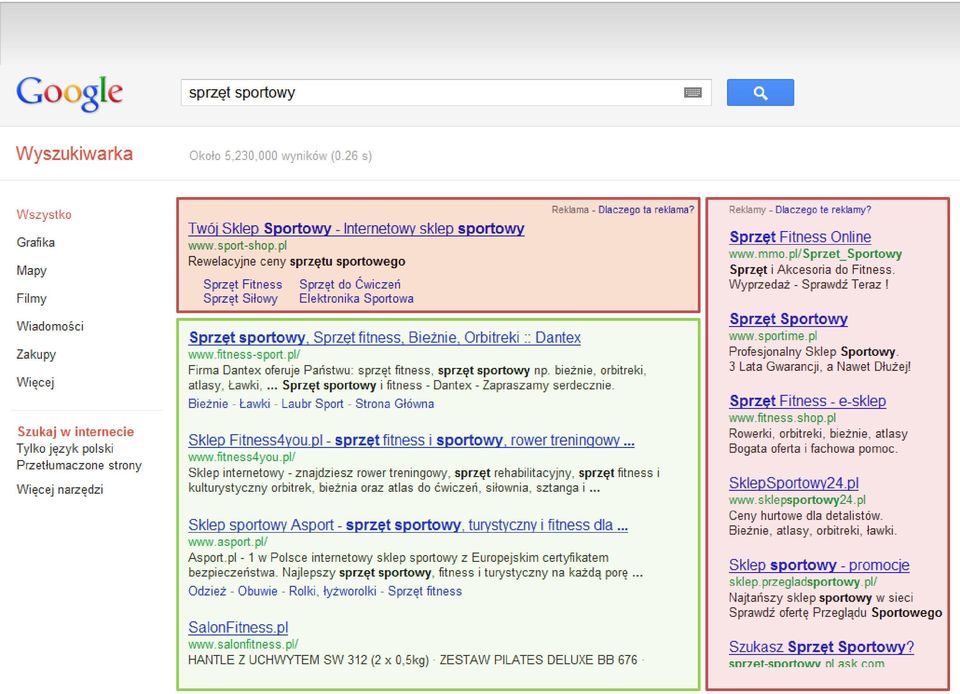Click URL text 'www.sport-shop.pl'

[x=238, y=245]
